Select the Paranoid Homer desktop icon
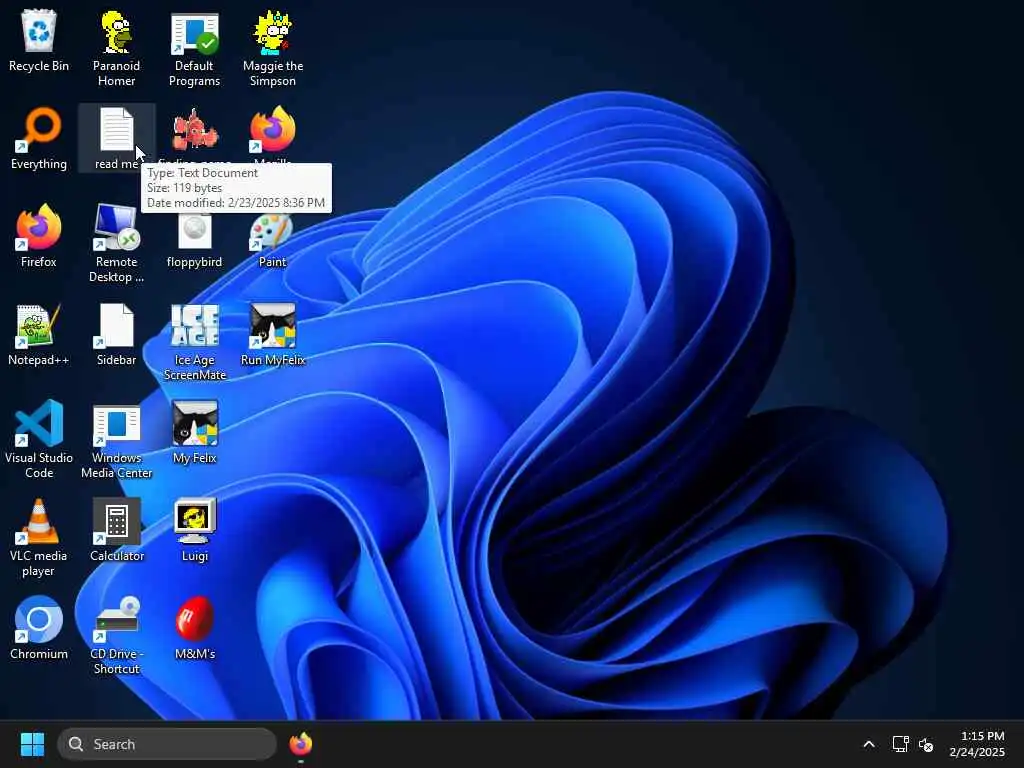This screenshot has height=768, width=1024. tap(116, 49)
